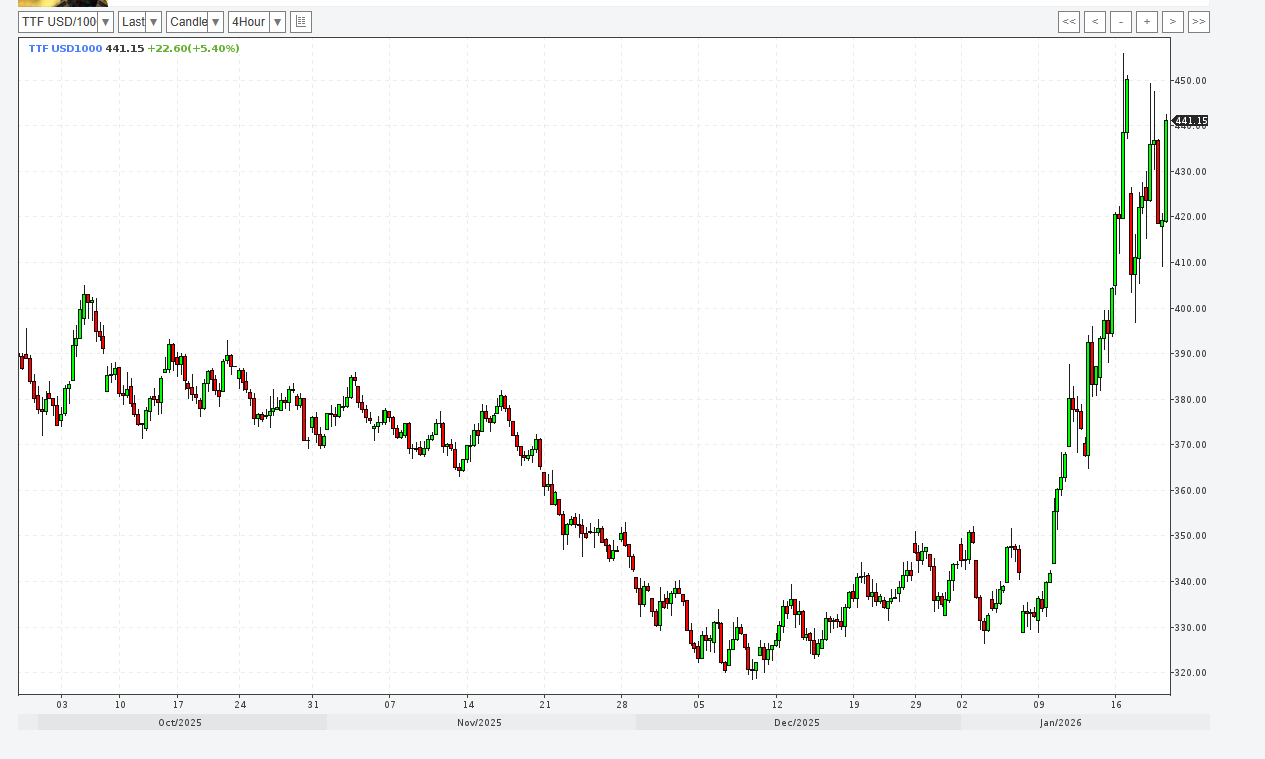Change the 4Hour interval dropdown
The height and width of the screenshot is (759, 1265).
pyautogui.click(x=256, y=22)
